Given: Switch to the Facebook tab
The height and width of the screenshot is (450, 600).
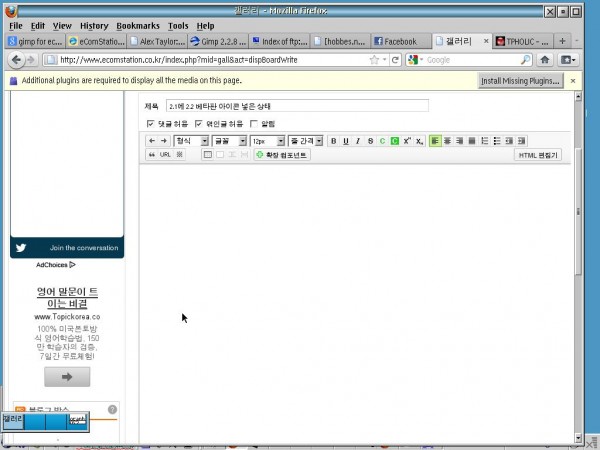Looking at the screenshot, I should coord(401,41).
